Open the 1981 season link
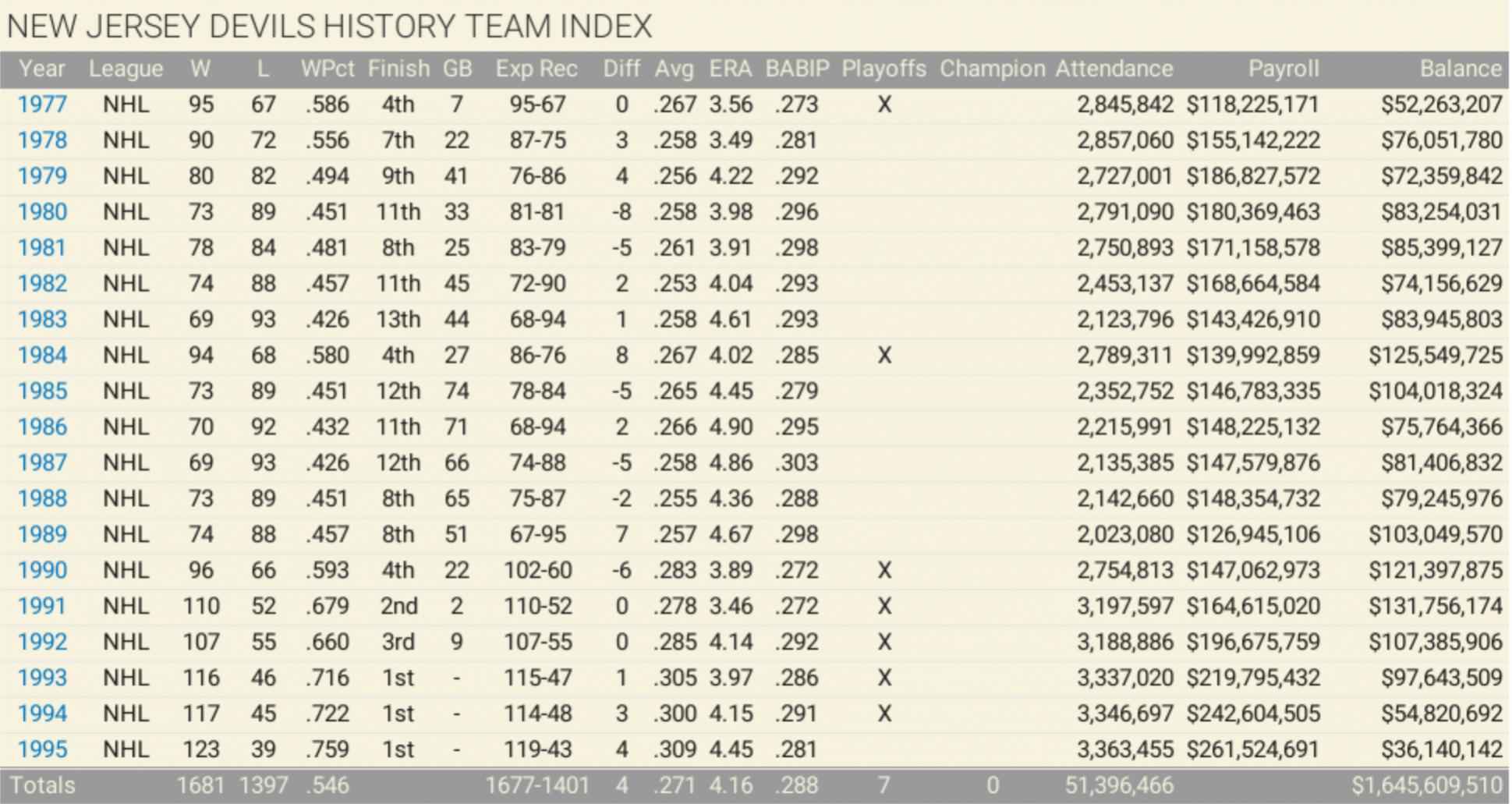Screen dimensions: 1512x804 42,248
